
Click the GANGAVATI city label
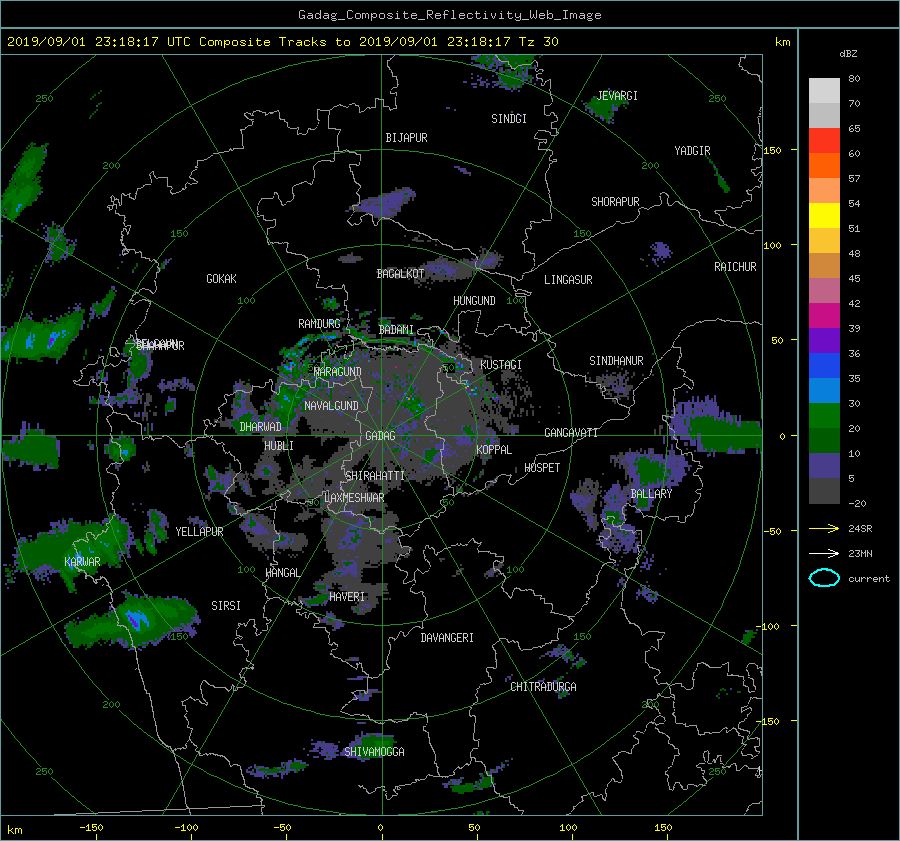571,433
